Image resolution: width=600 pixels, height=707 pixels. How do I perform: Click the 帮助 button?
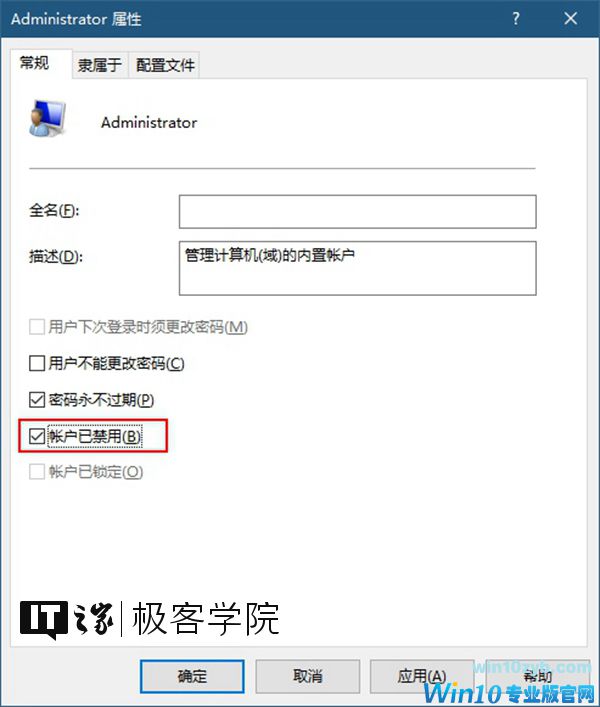538,676
